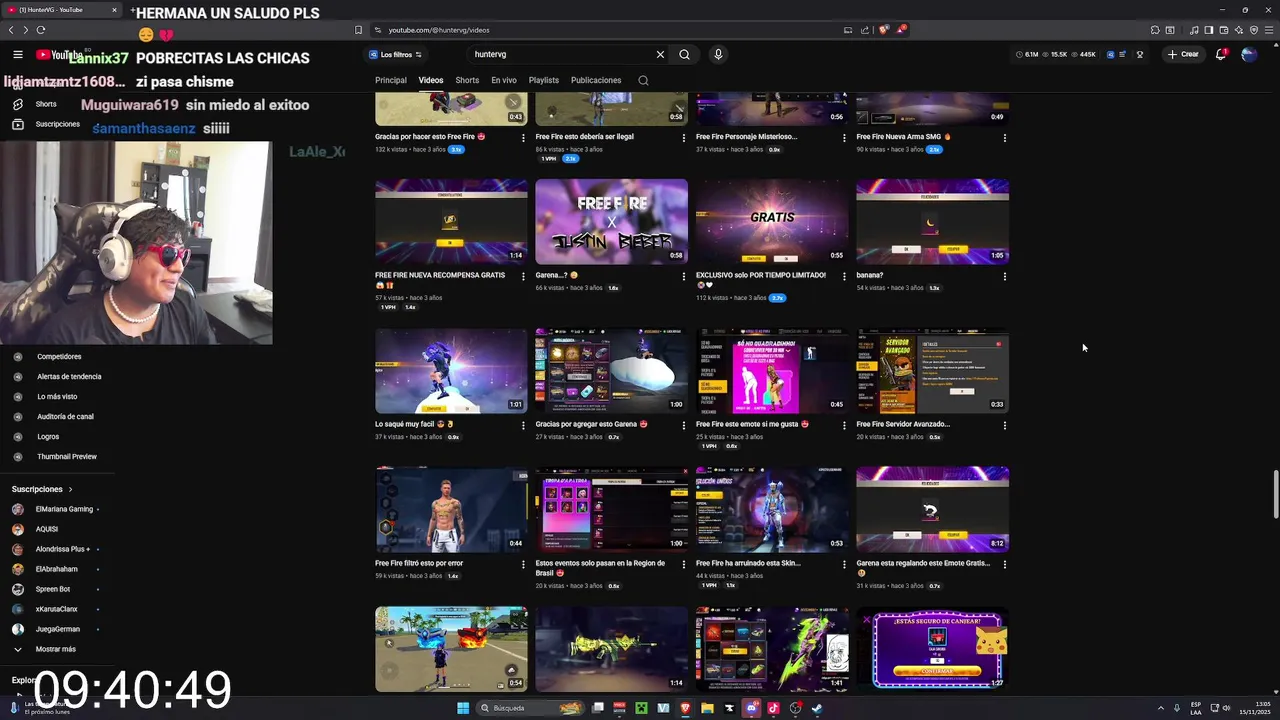
Task: Search within channel magnifier icon
Action: (x=643, y=80)
